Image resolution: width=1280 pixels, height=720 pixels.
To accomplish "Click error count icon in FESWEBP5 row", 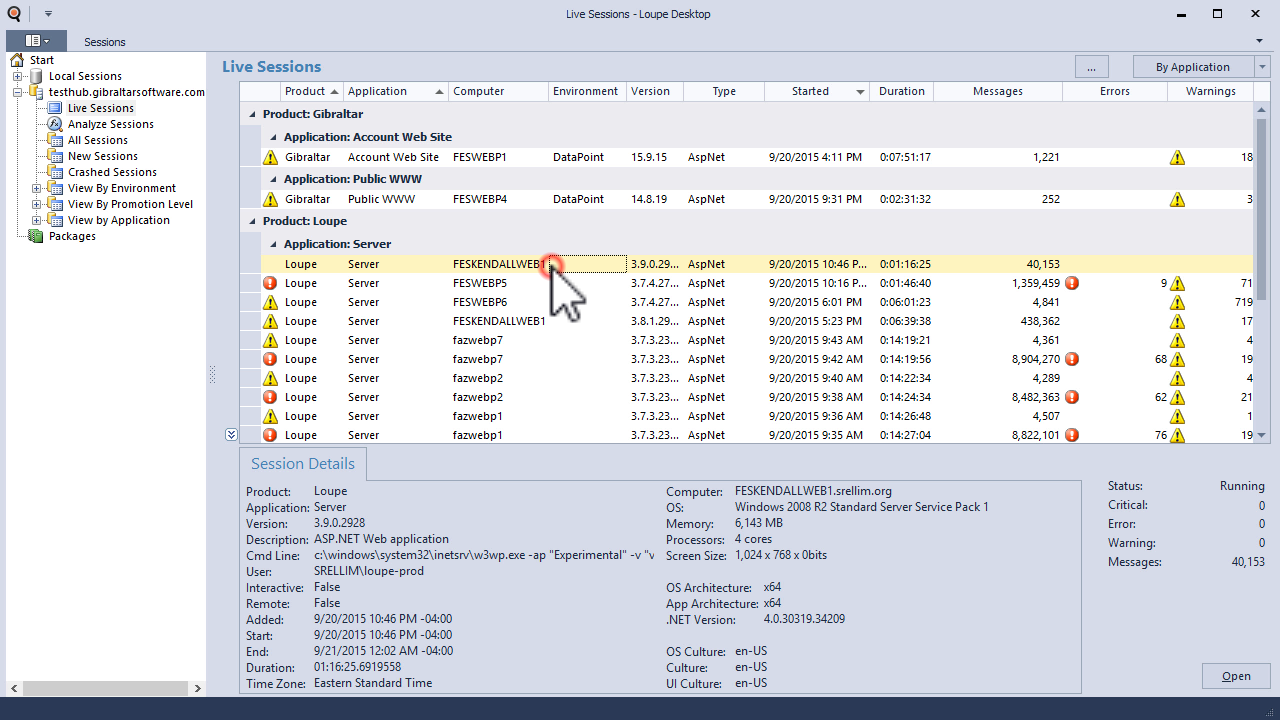I will click(1072, 283).
